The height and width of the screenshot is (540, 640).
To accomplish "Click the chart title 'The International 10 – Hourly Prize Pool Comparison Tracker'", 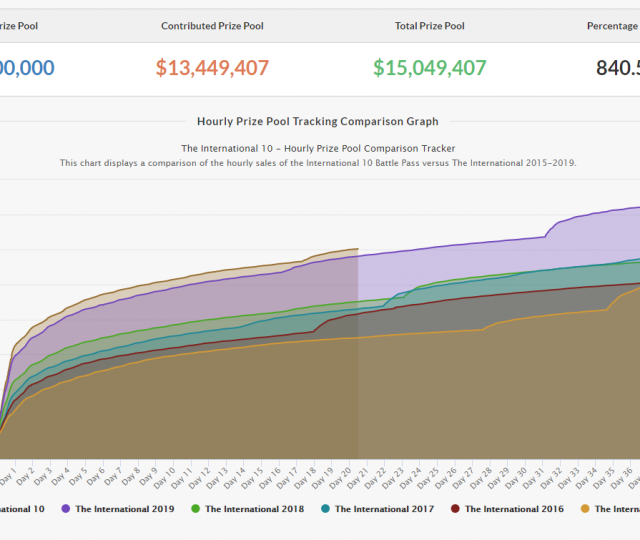I will pos(318,147).
